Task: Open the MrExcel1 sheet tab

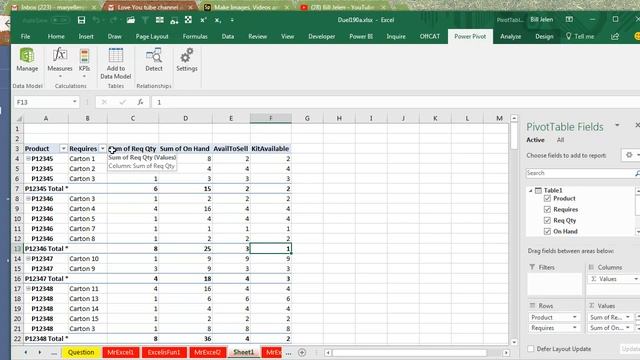Action: point(120,352)
